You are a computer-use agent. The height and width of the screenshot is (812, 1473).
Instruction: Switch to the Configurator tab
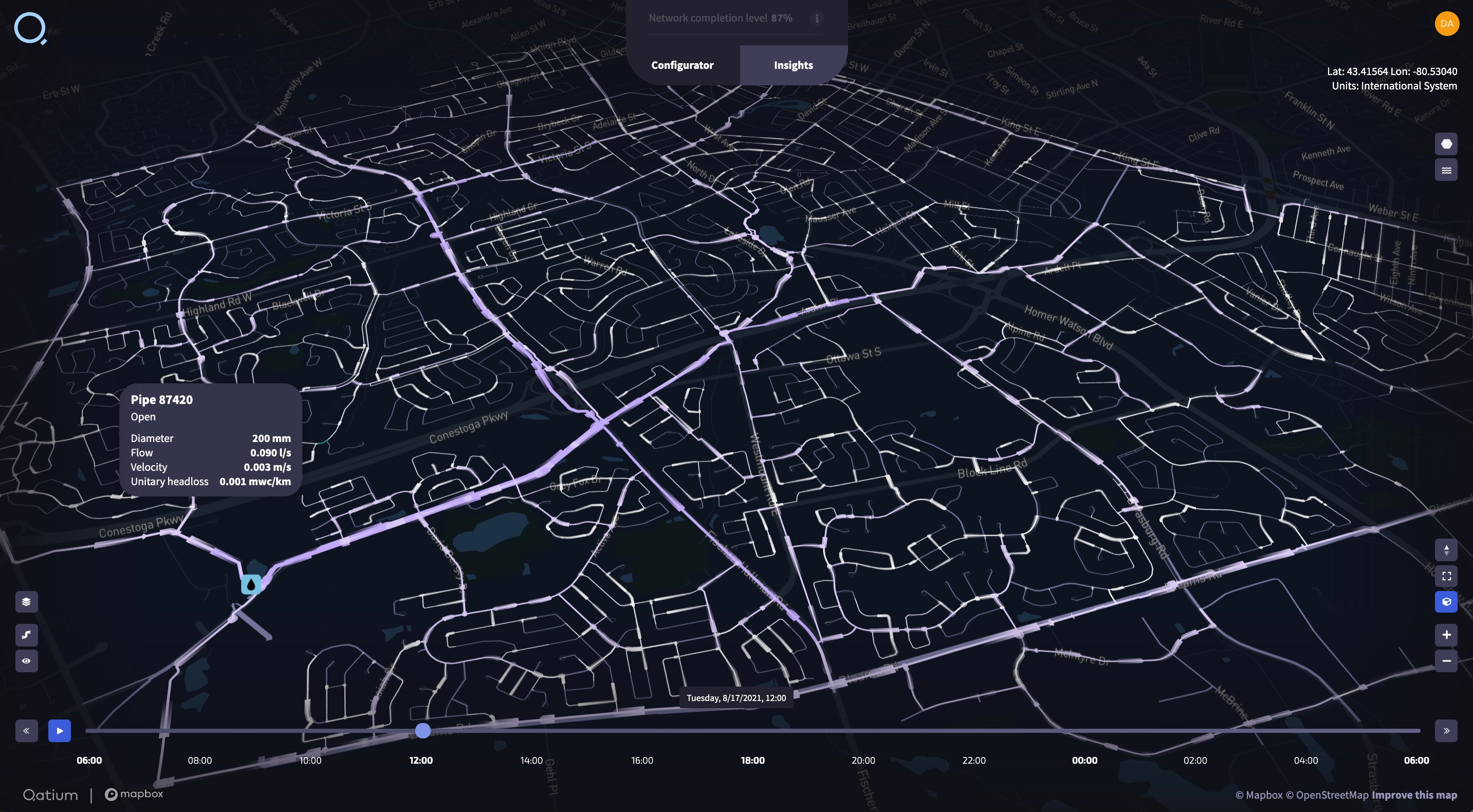[682, 65]
